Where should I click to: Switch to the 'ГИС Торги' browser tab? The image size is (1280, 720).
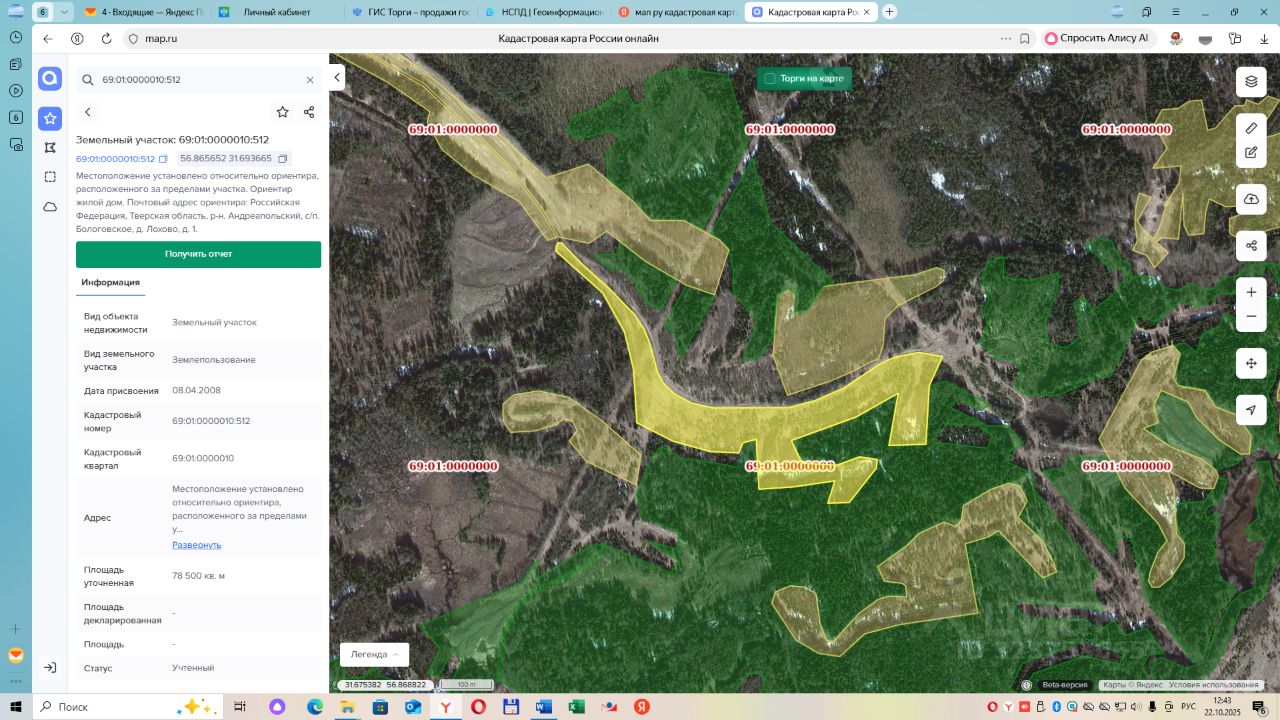(412, 12)
